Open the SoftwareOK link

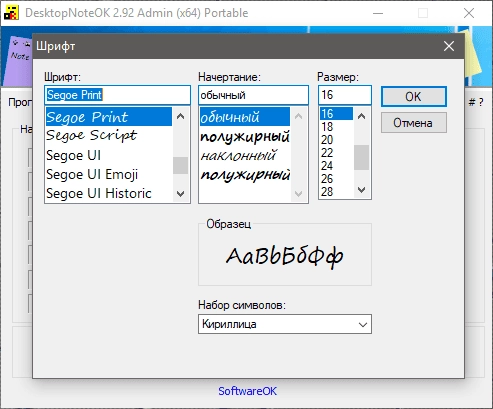click(x=247, y=391)
